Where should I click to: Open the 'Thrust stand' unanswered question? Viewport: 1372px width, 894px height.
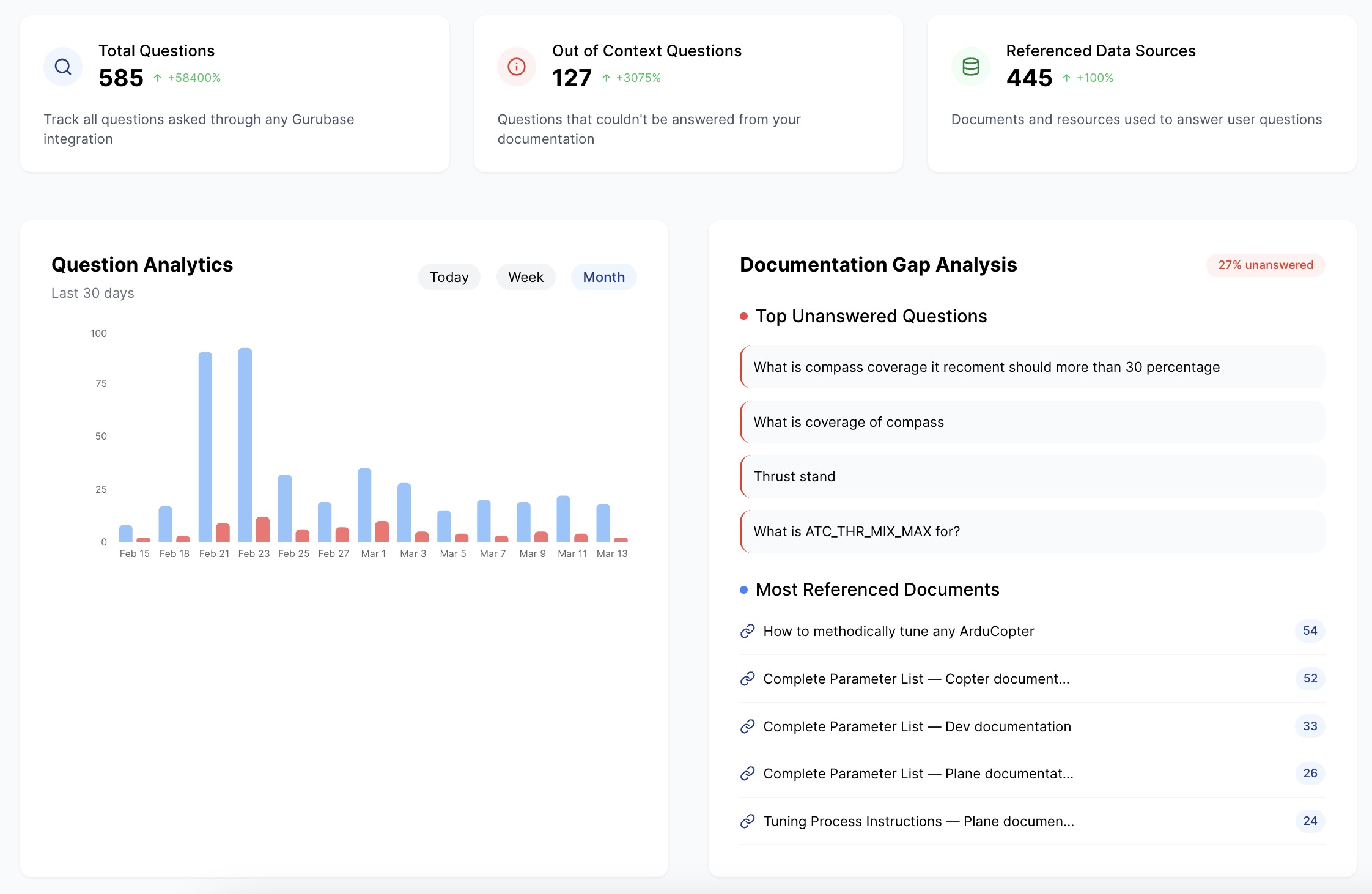click(x=794, y=476)
